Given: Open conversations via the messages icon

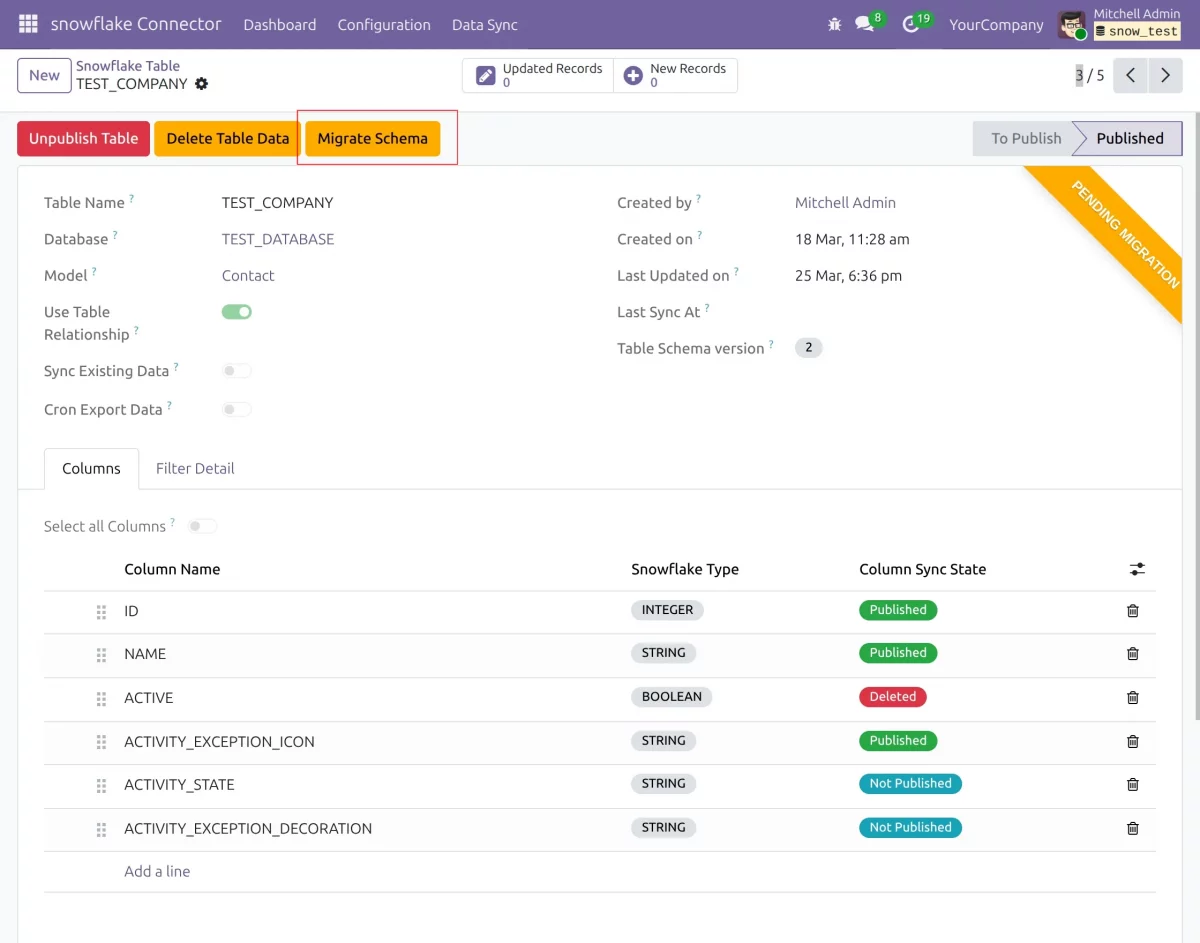Looking at the screenshot, I should coord(865,24).
